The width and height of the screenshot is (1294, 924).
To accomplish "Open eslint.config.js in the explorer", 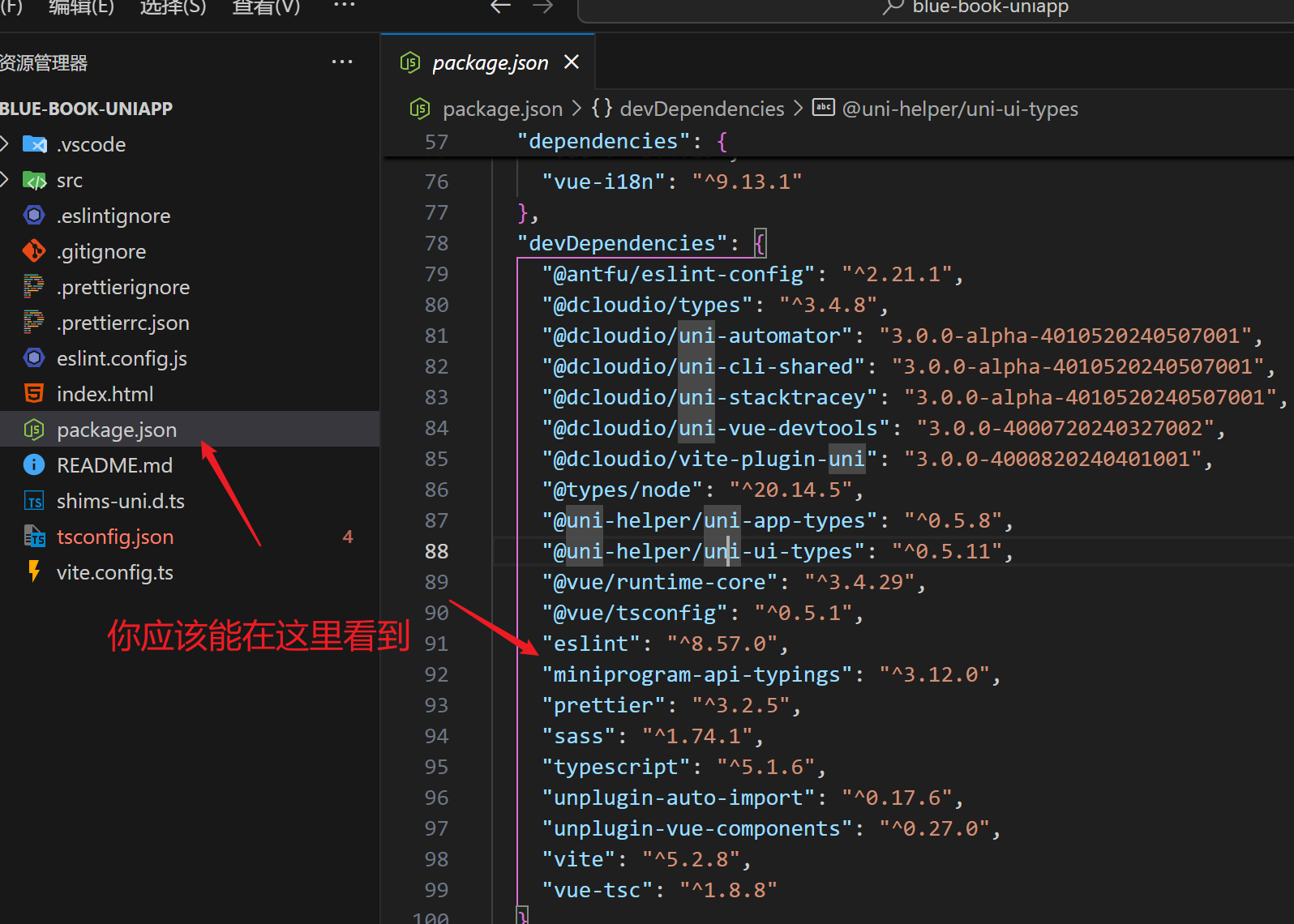I will (122, 358).
